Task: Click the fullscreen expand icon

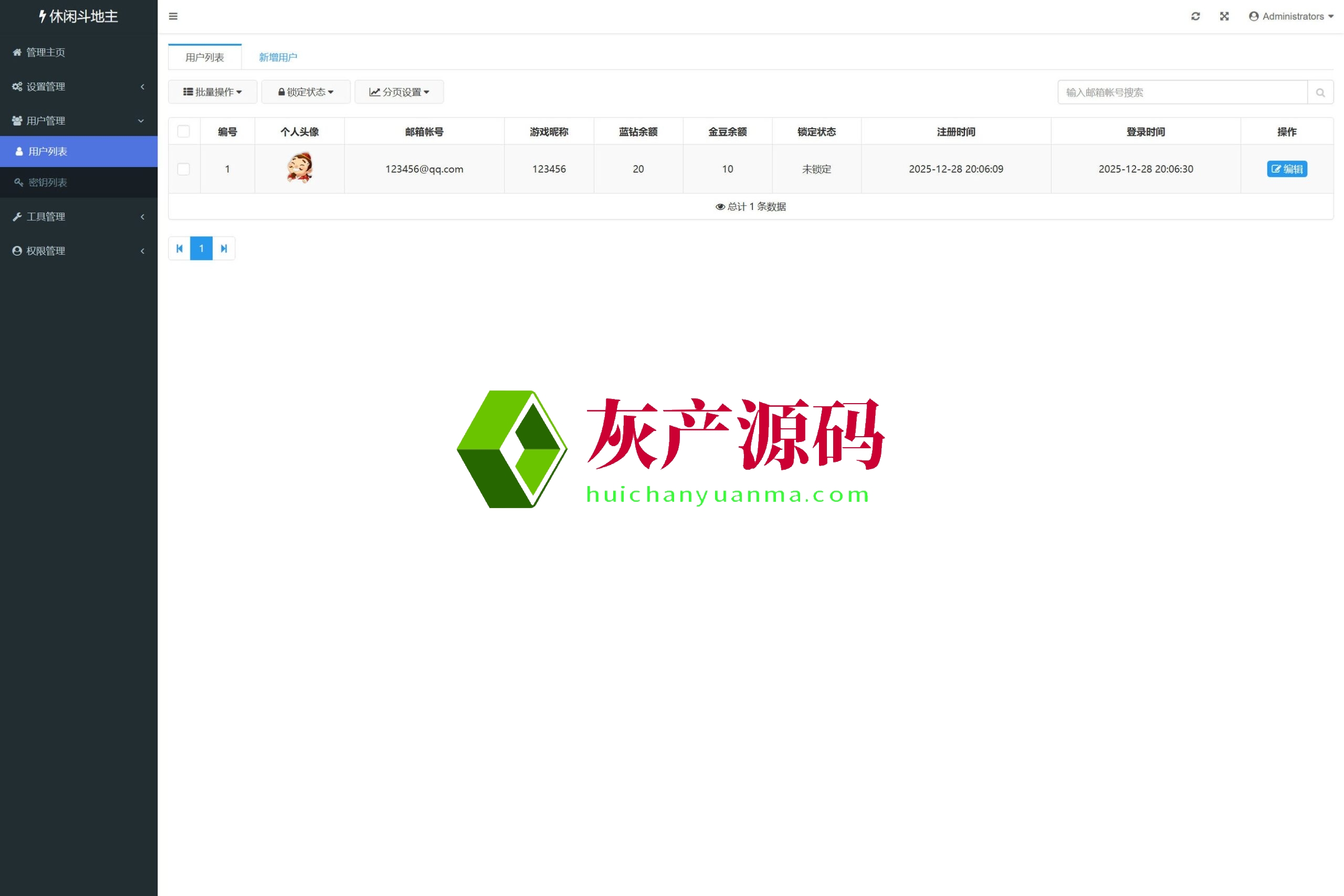Action: coord(1224,16)
